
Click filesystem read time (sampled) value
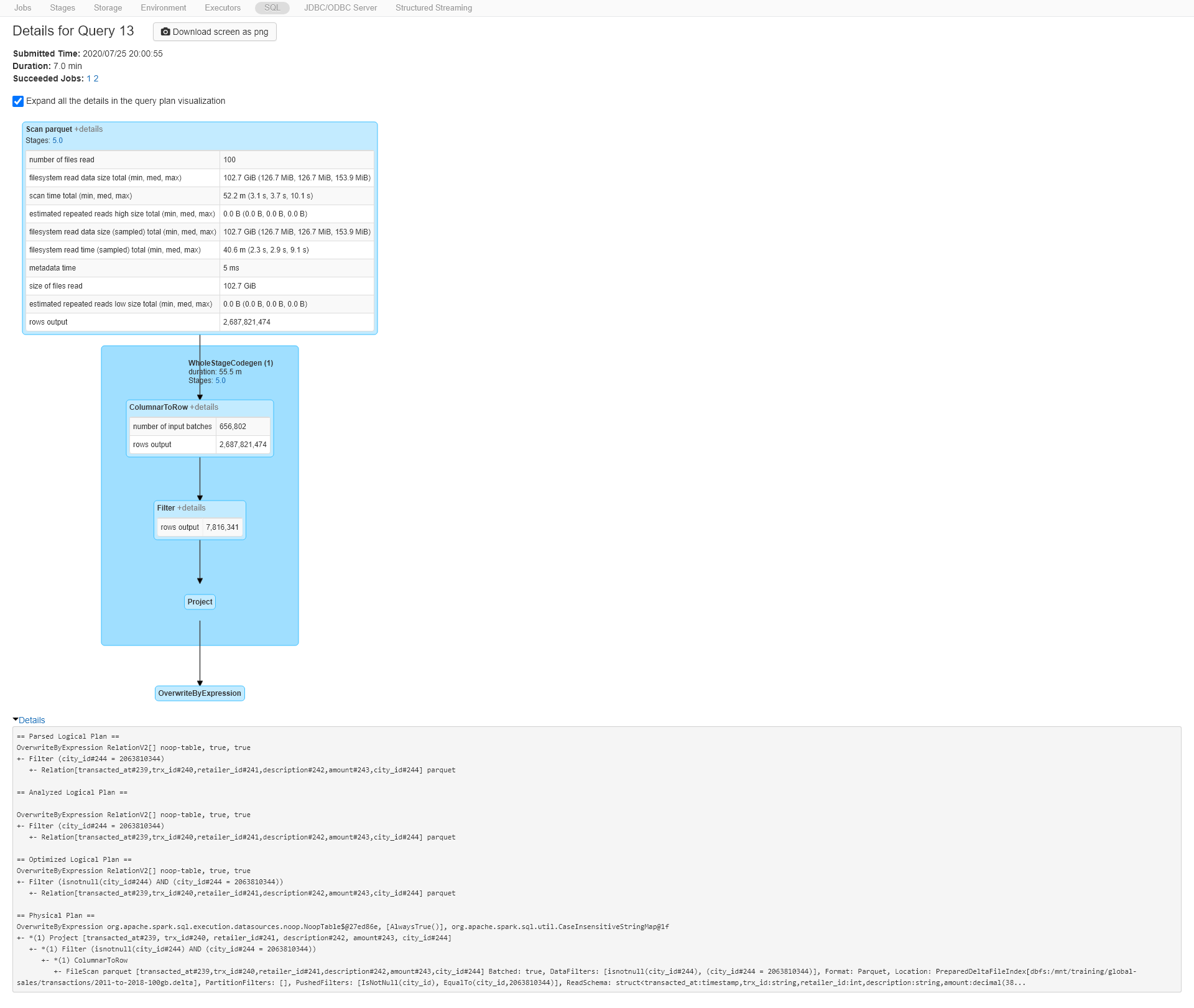point(266,250)
